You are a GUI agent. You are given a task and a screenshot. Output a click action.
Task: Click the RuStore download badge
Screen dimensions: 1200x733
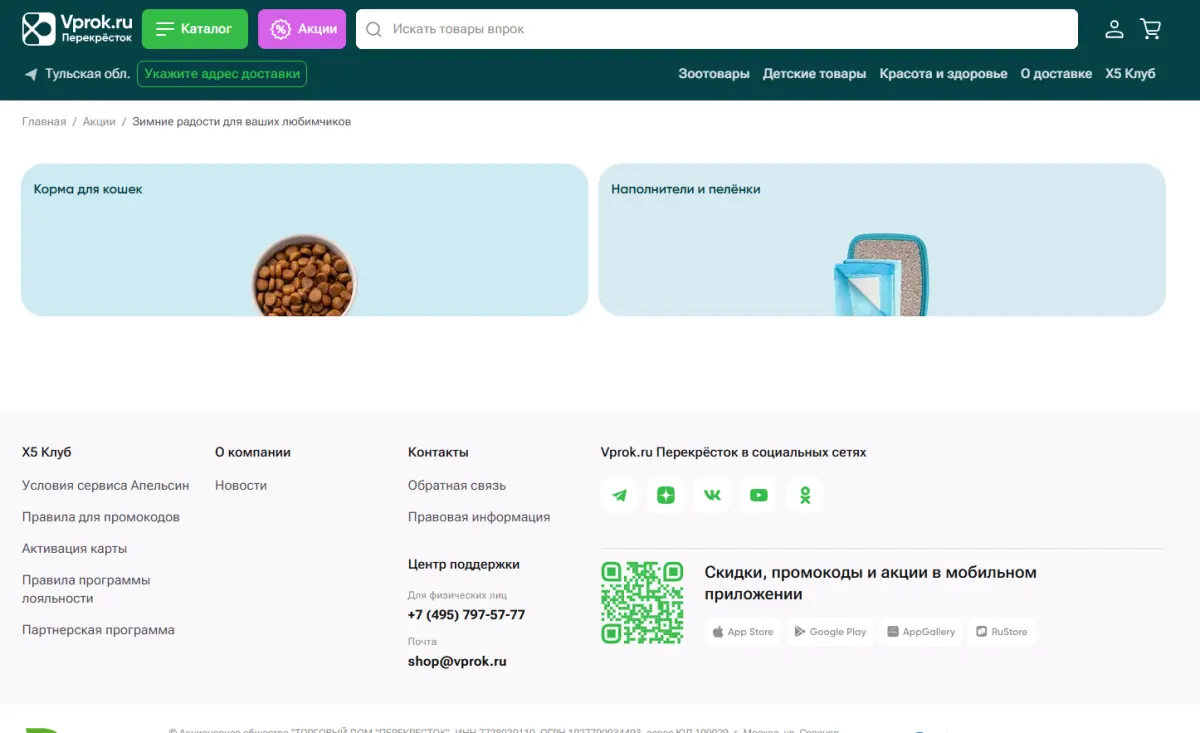pyautogui.click(x=1002, y=632)
